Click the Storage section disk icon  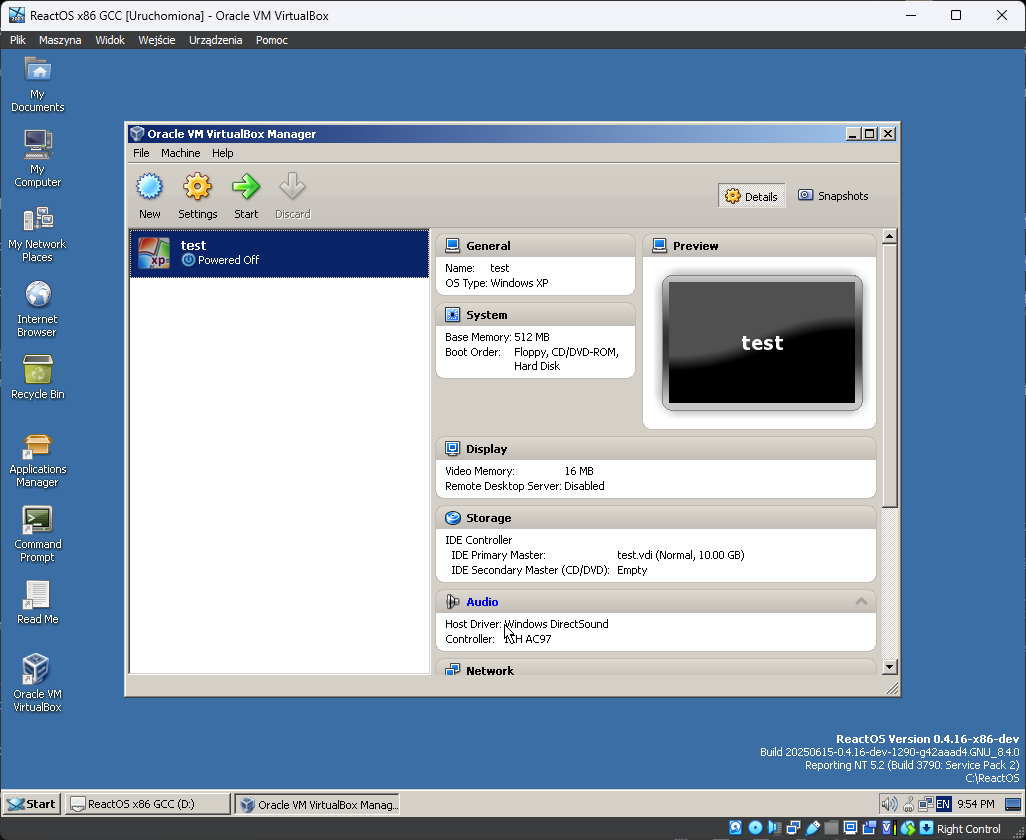(452, 517)
